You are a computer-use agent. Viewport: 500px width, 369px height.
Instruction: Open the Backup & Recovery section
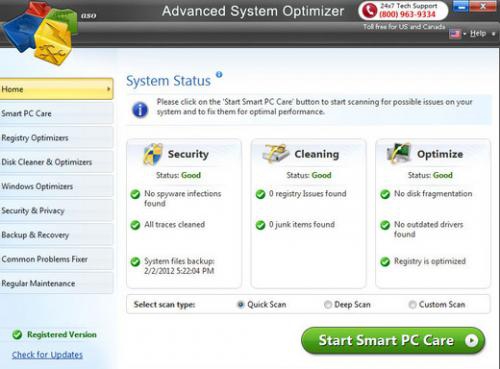point(56,235)
